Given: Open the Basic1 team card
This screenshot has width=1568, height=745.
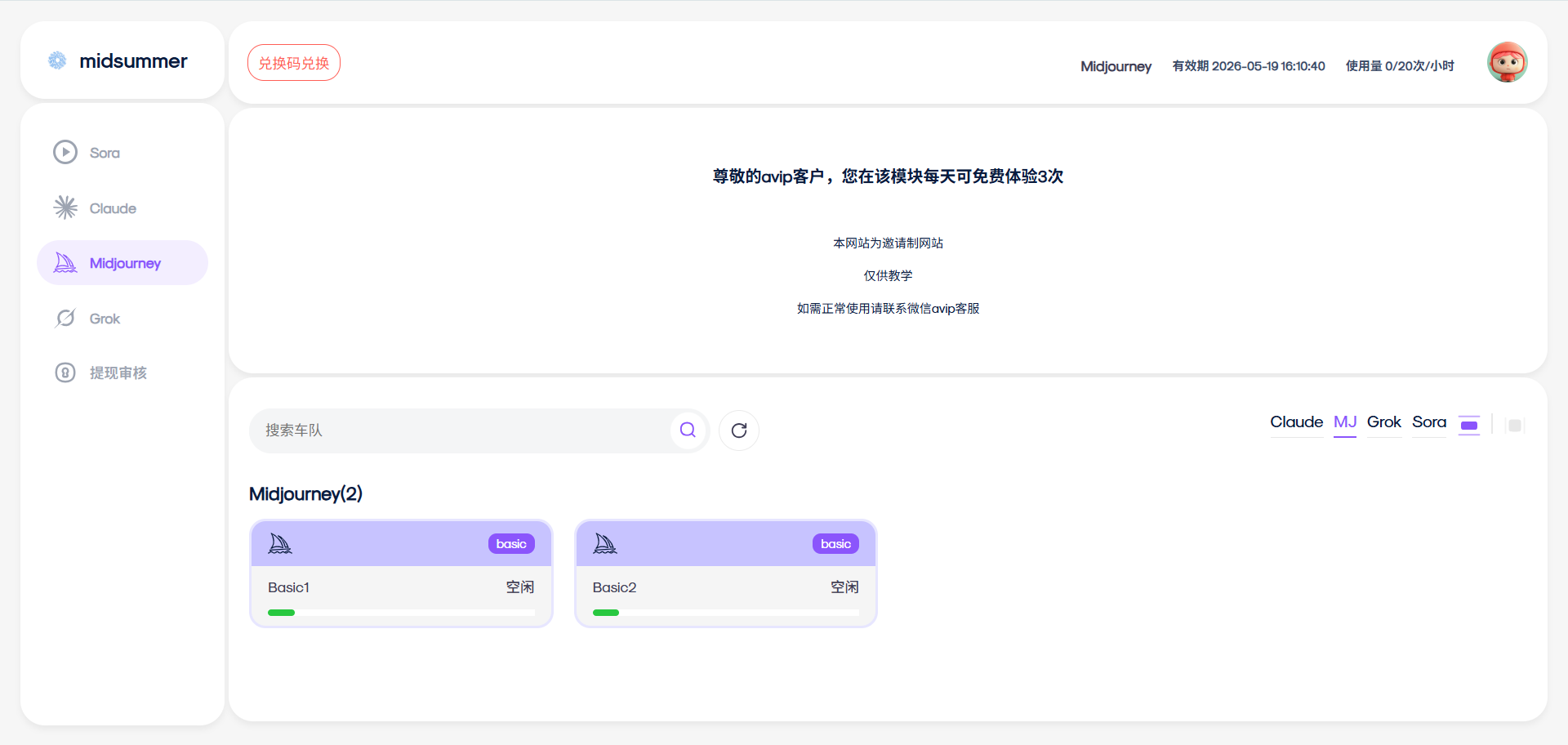Looking at the screenshot, I should pos(401,573).
